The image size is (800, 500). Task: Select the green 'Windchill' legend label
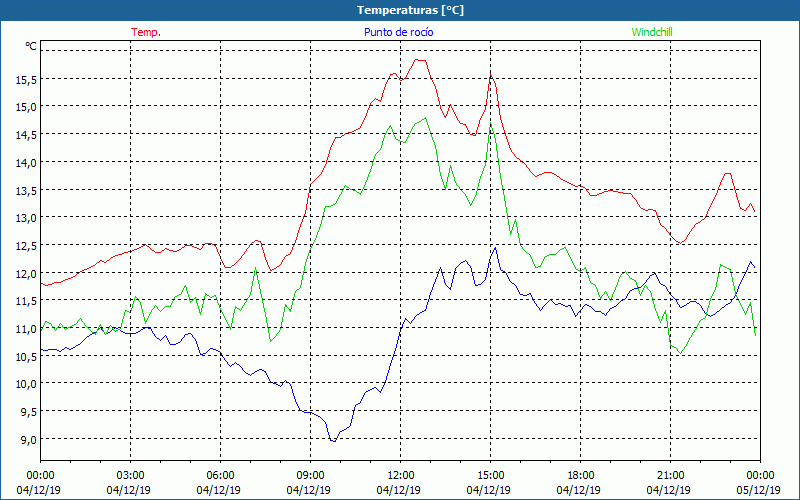pos(652,32)
